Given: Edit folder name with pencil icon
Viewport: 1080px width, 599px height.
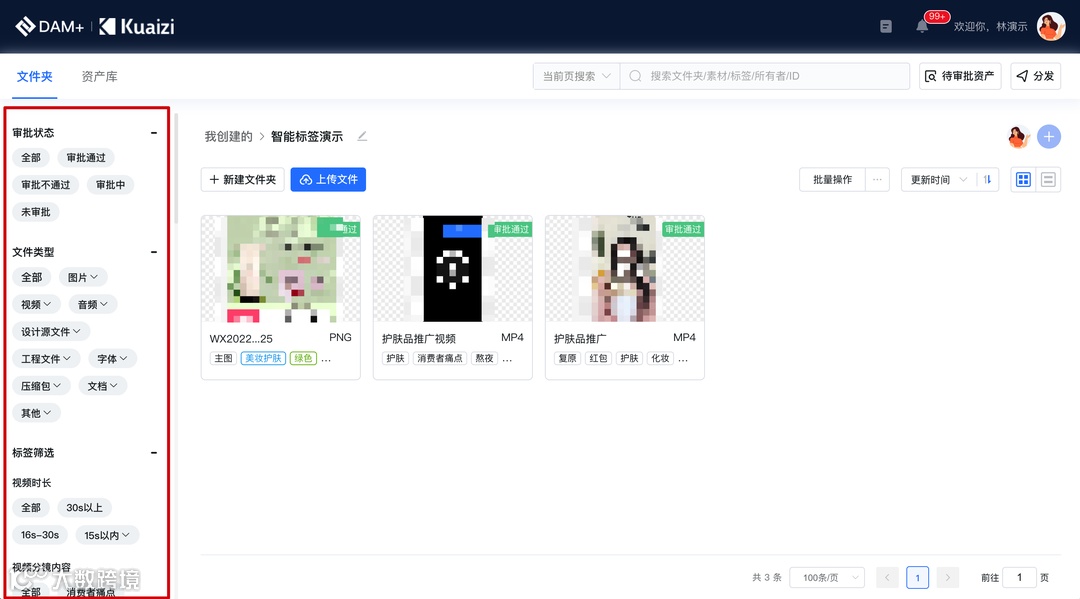Looking at the screenshot, I should coord(362,136).
